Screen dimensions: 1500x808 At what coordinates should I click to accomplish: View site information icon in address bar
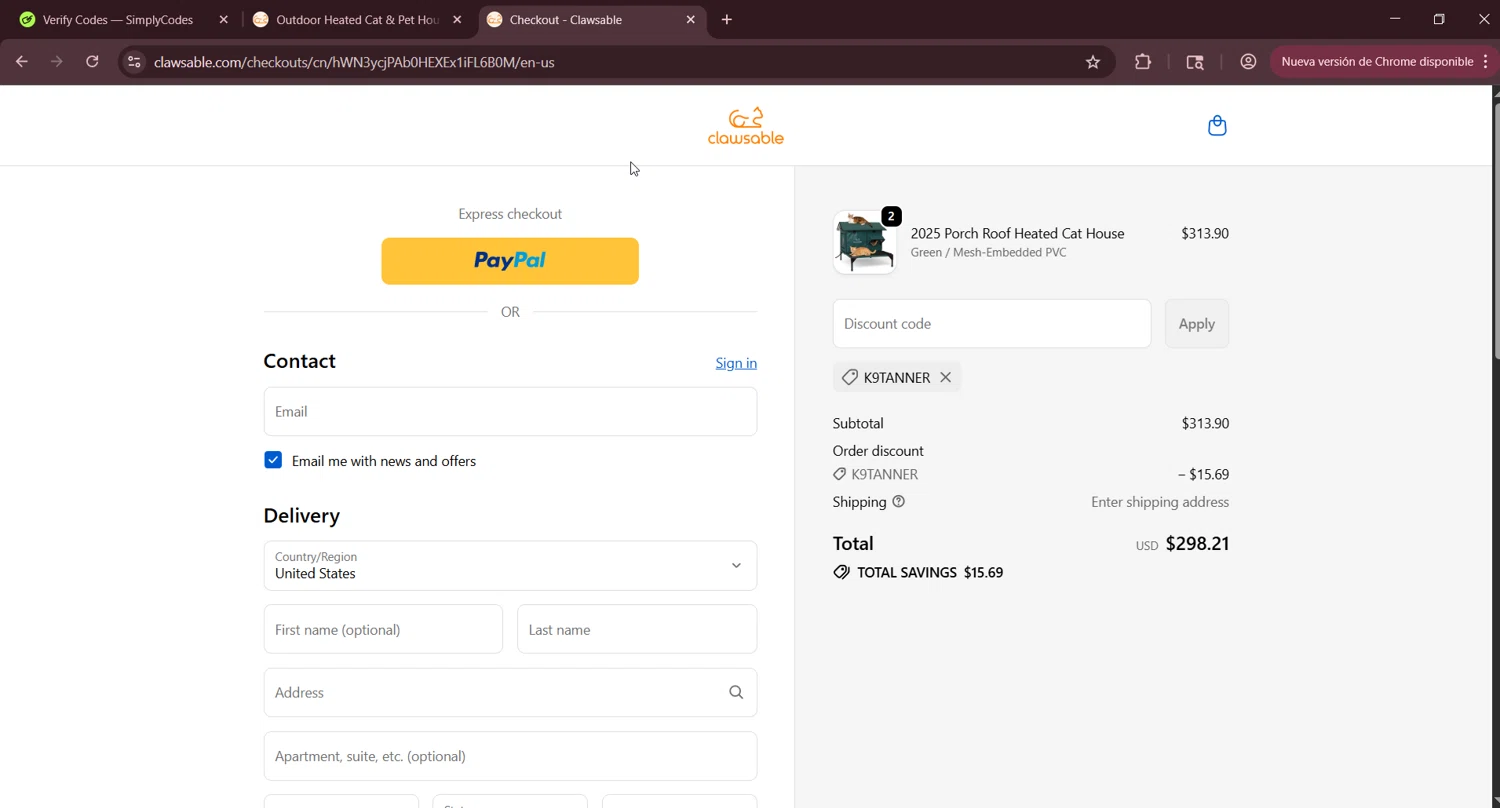coord(134,62)
